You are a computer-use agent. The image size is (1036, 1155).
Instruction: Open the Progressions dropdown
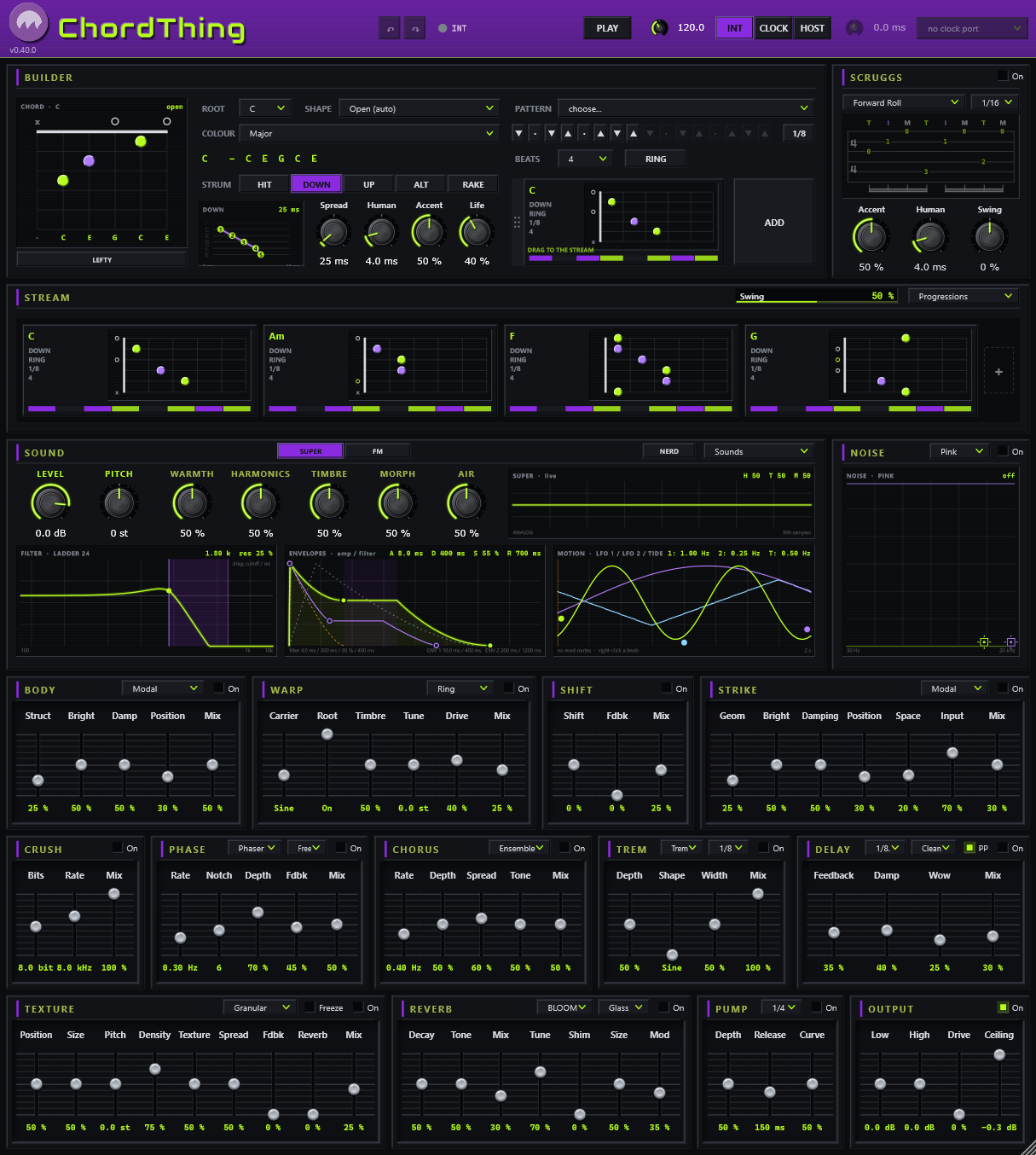[x=964, y=296]
